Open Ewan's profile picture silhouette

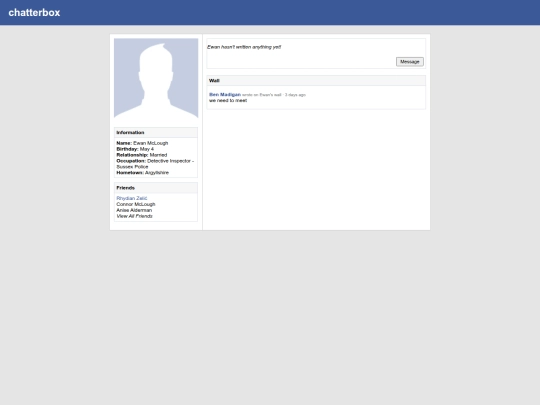click(x=156, y=78)
